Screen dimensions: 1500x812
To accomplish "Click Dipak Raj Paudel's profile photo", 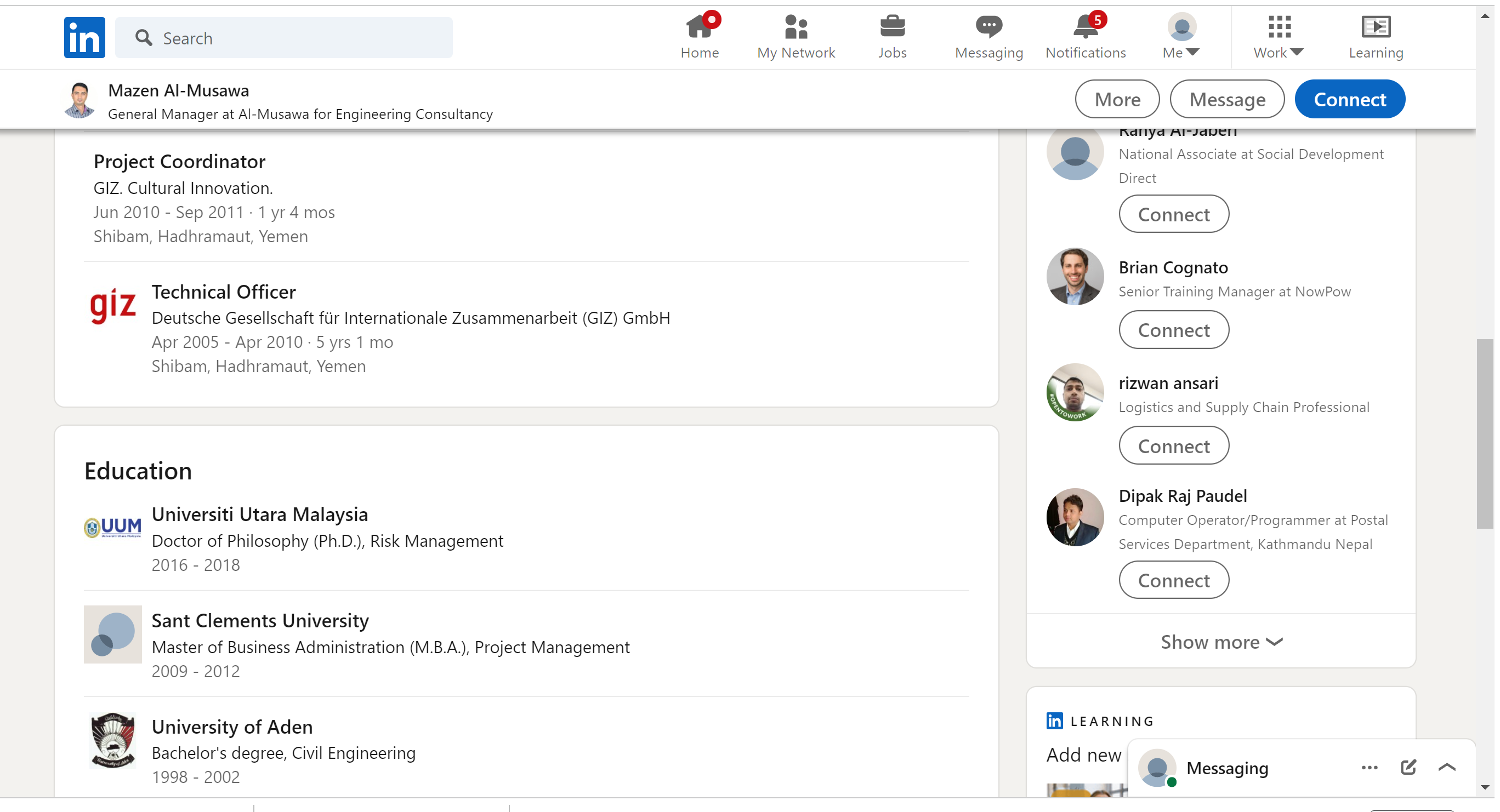I will (x=1075, y=517).
